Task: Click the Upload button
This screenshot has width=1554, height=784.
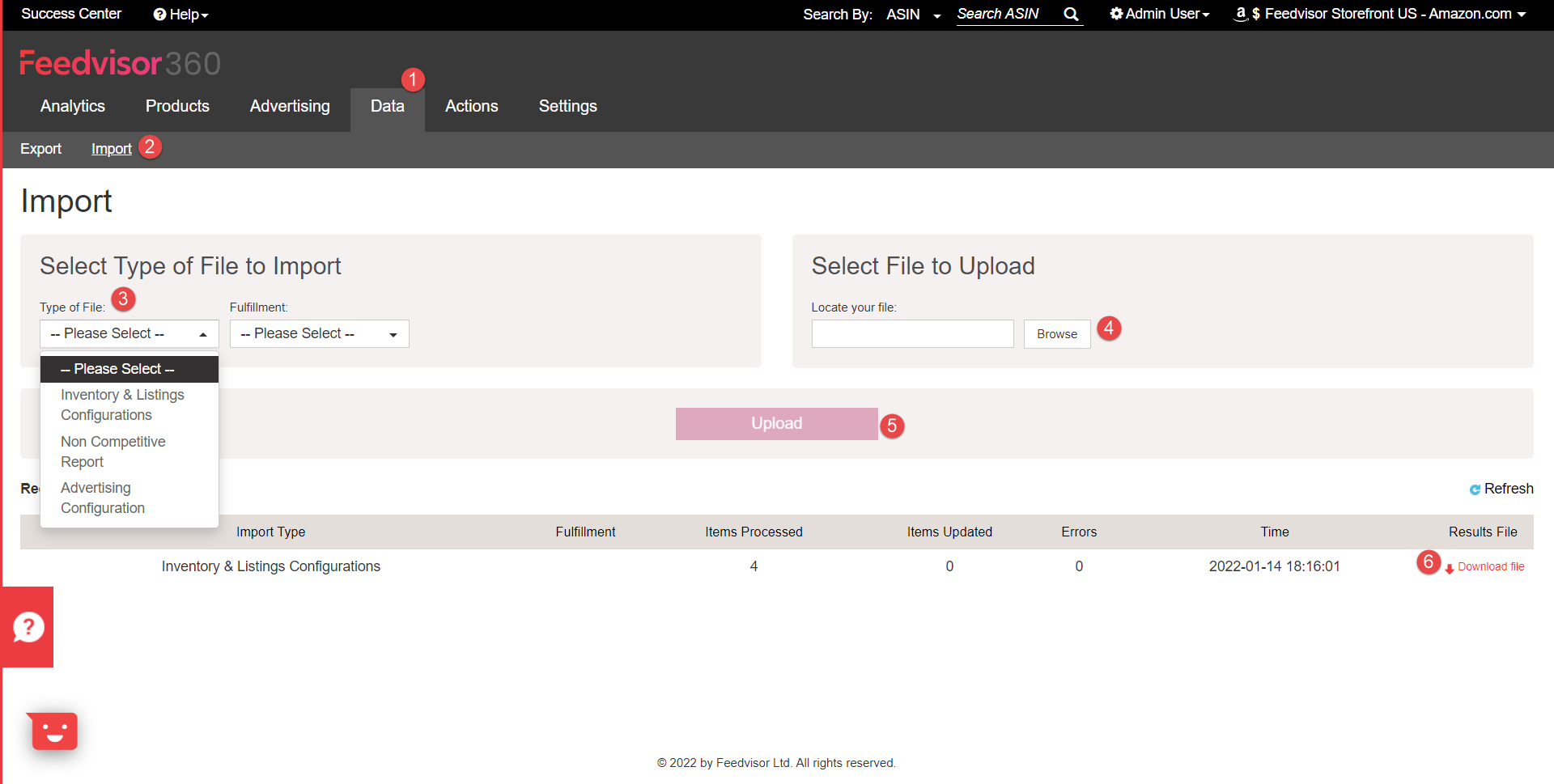Action: (777, 424)
